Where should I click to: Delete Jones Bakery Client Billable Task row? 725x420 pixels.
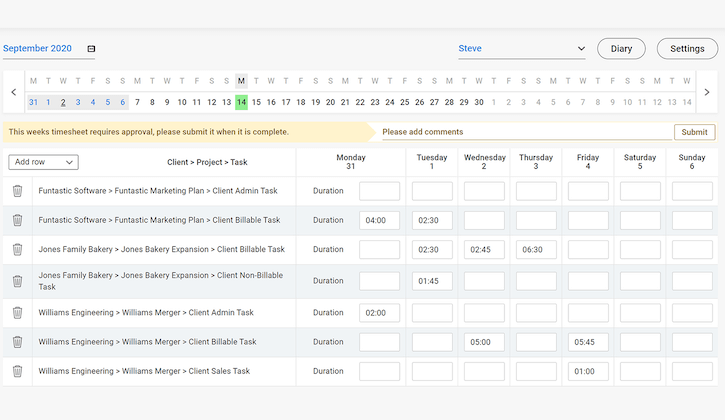[x=17, y=249]
